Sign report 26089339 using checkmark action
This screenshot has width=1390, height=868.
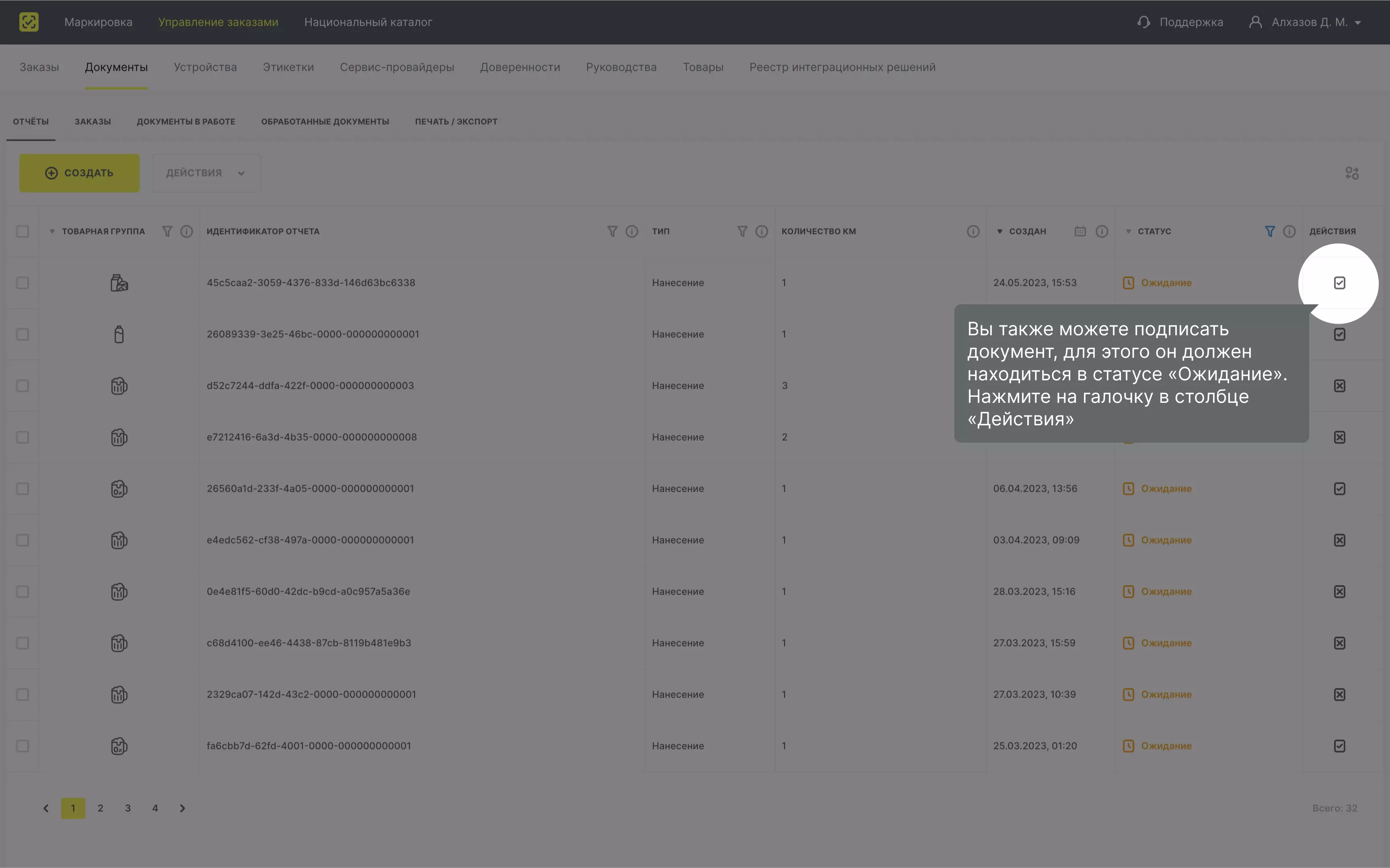point(1339,334)
